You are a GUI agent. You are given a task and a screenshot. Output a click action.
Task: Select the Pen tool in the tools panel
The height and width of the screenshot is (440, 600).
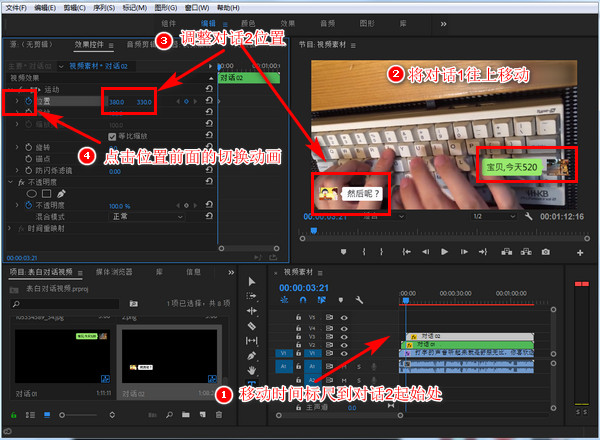(251, 355)
